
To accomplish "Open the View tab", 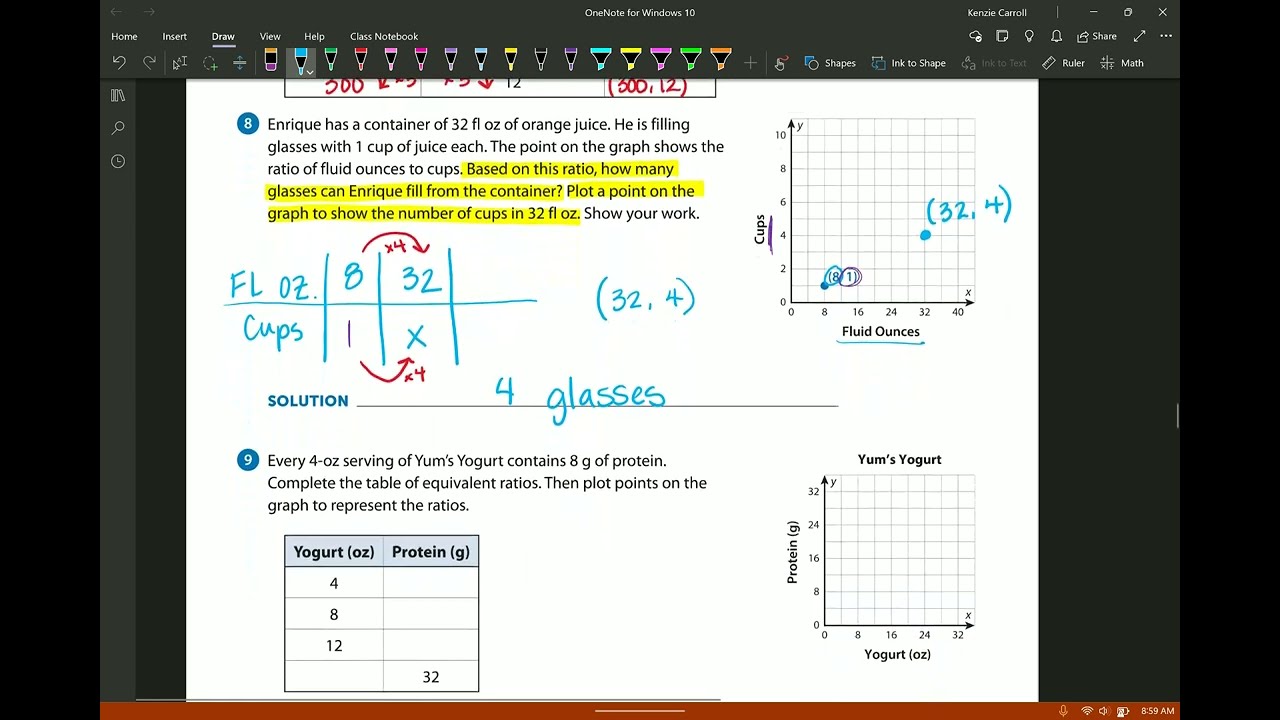I will (270, 36).
